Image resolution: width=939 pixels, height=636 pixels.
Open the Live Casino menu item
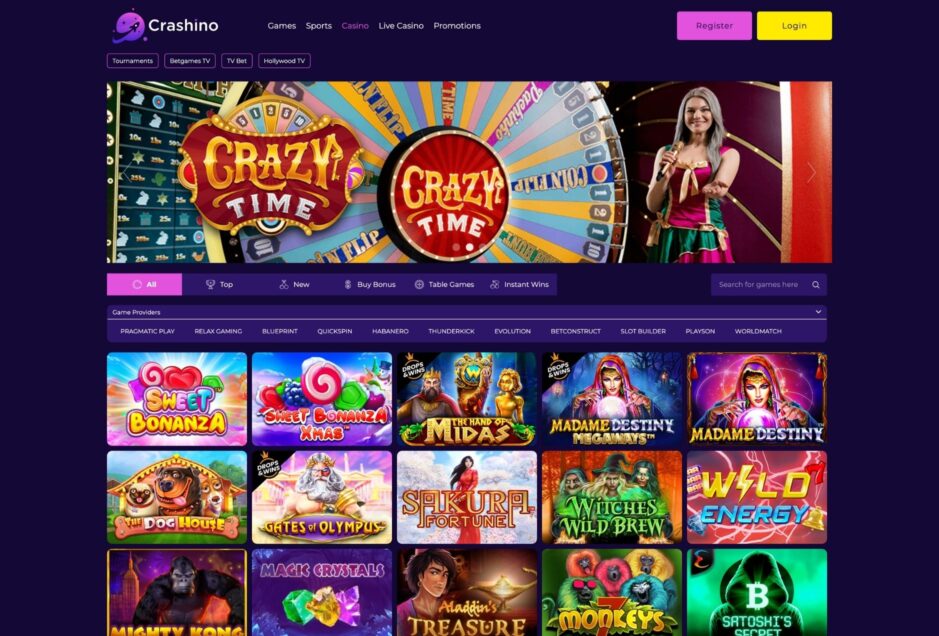(x=401, y=26)
